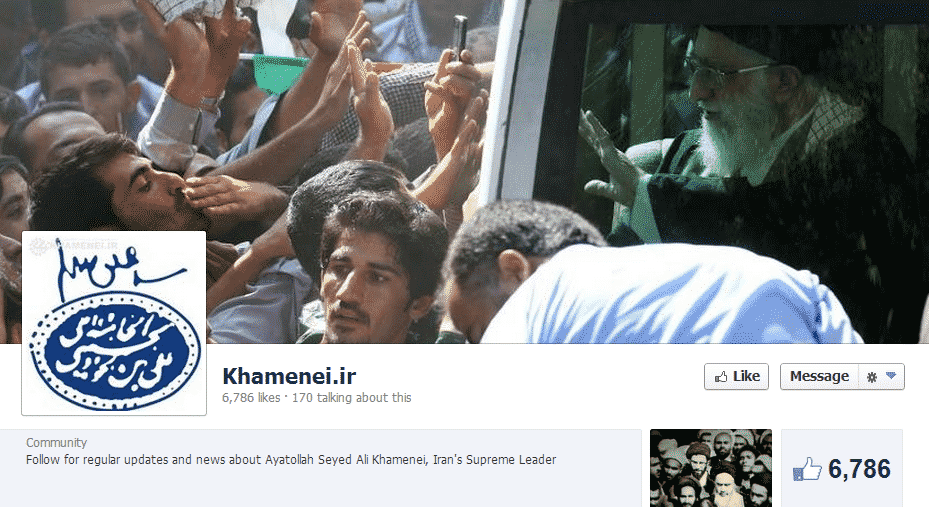Open the cover photo of the crowd
929x507 pixels.
click(464, 172)
